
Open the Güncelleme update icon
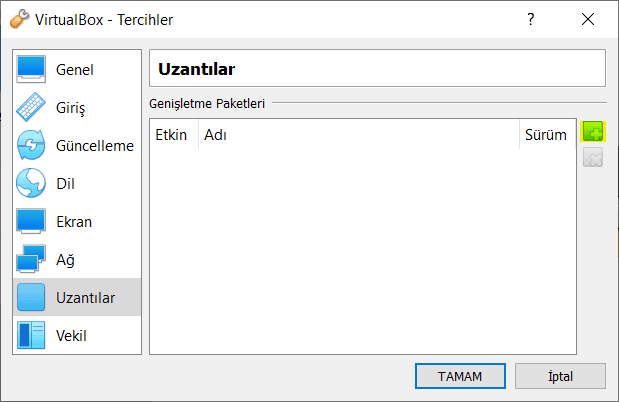click(x=31, y=146)
